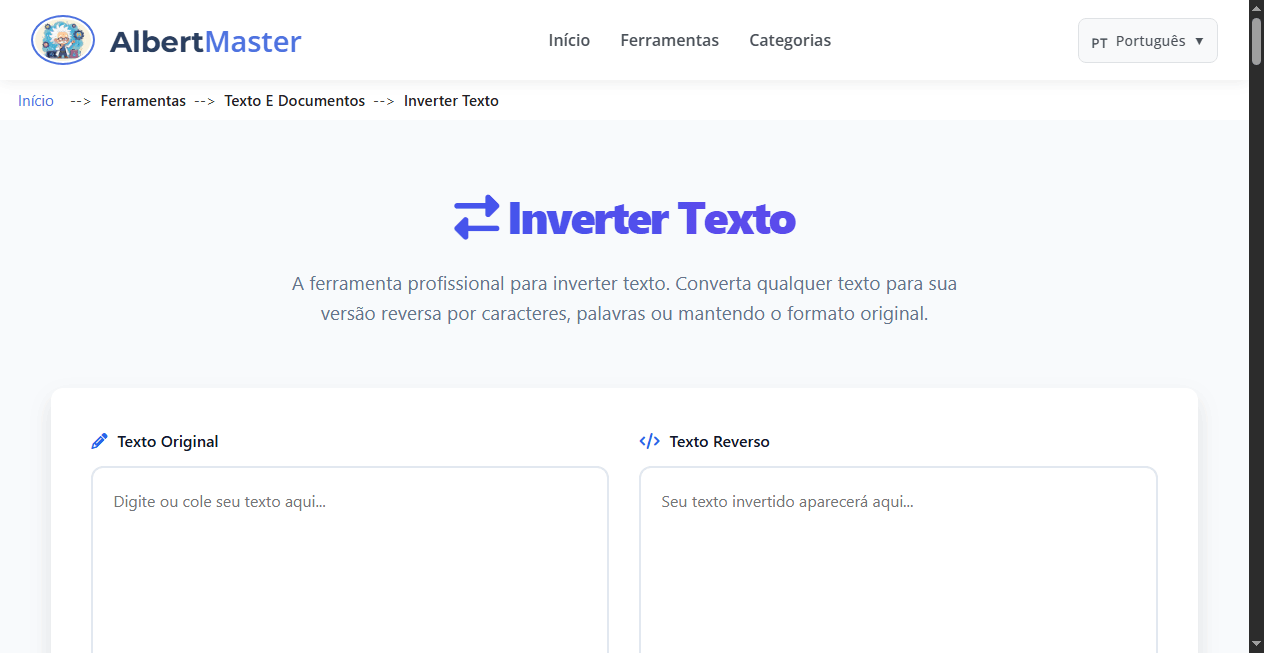
Task: Open the Português language dropdown
Action: 1147,41
